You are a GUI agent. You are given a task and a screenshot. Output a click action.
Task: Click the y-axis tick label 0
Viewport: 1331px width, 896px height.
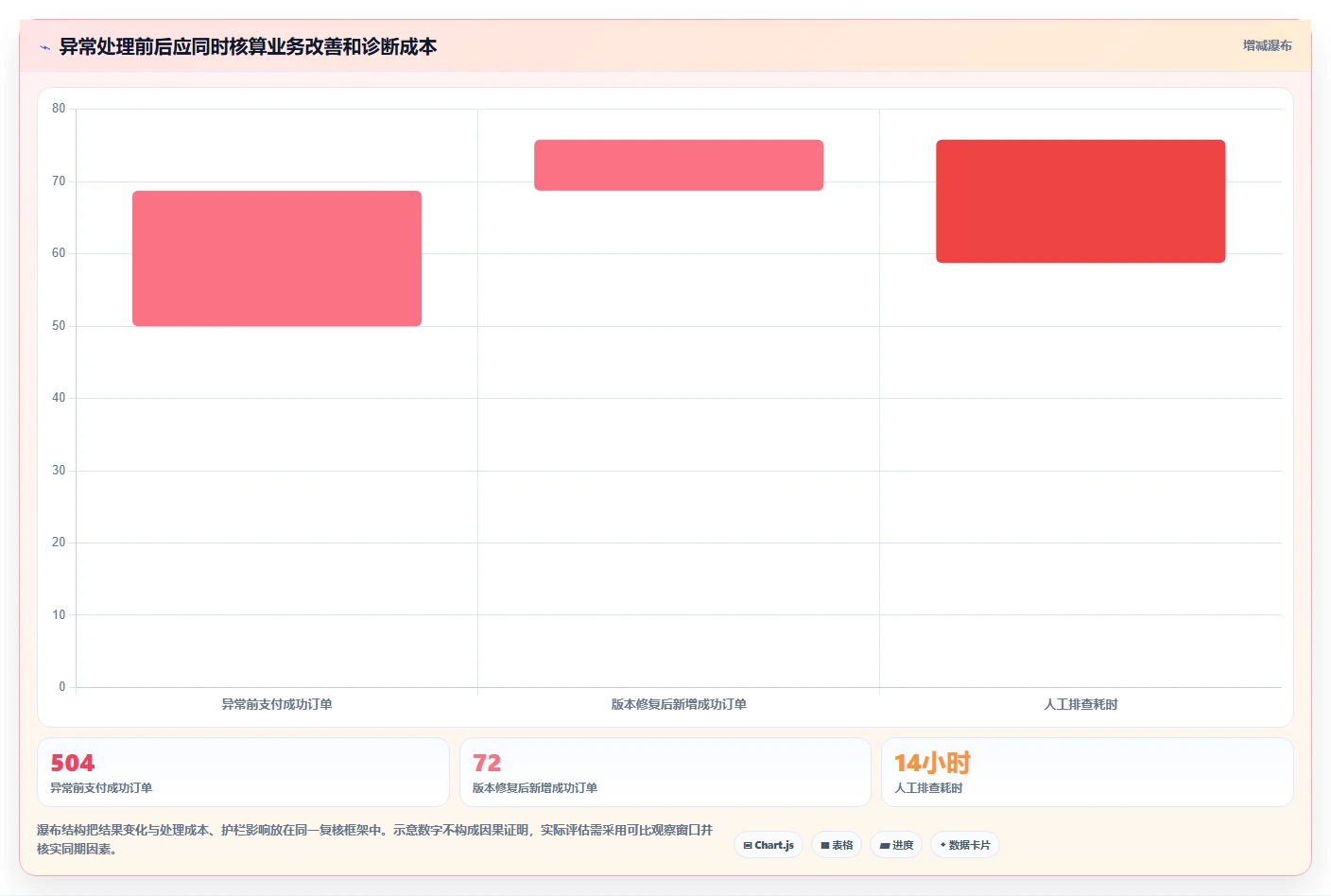pyautogui.click(x=62, y=687)
